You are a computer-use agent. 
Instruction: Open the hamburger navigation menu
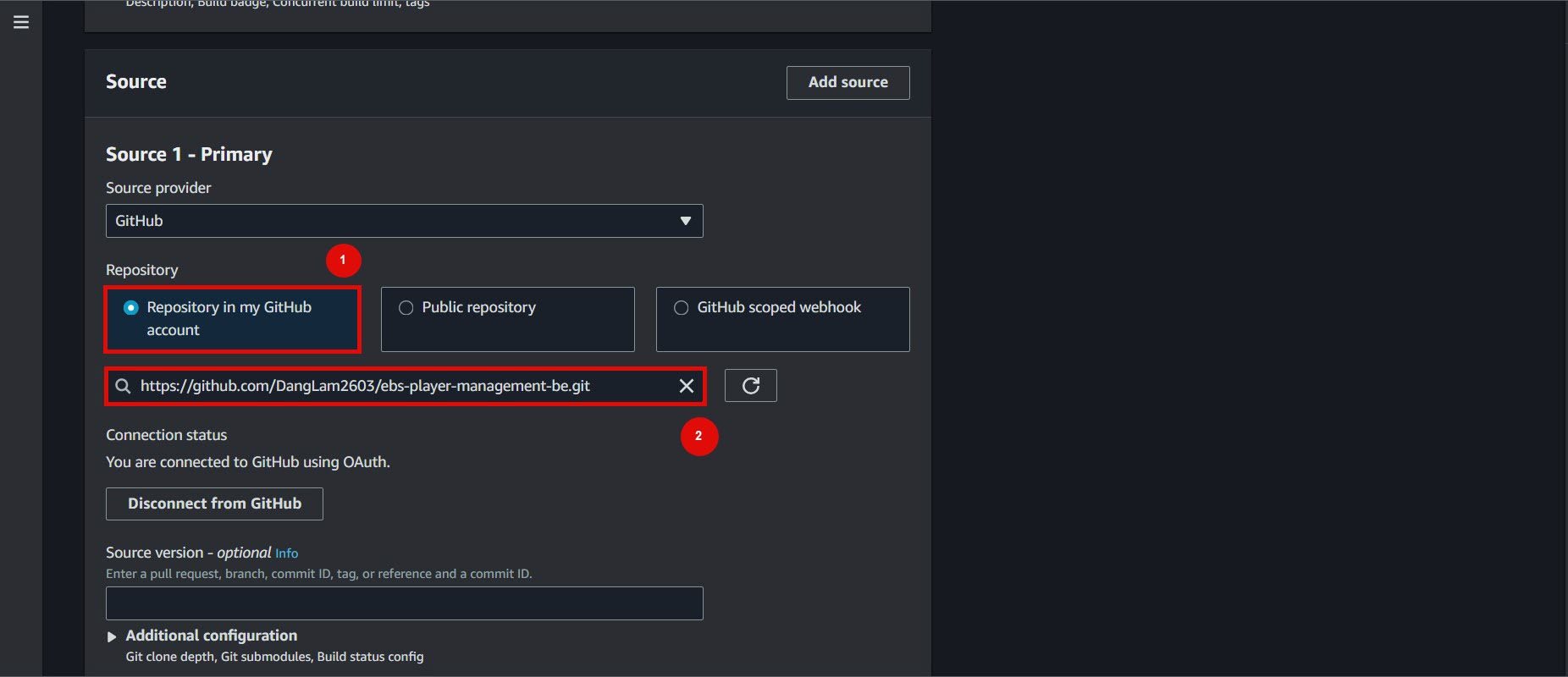coord(21,22)
